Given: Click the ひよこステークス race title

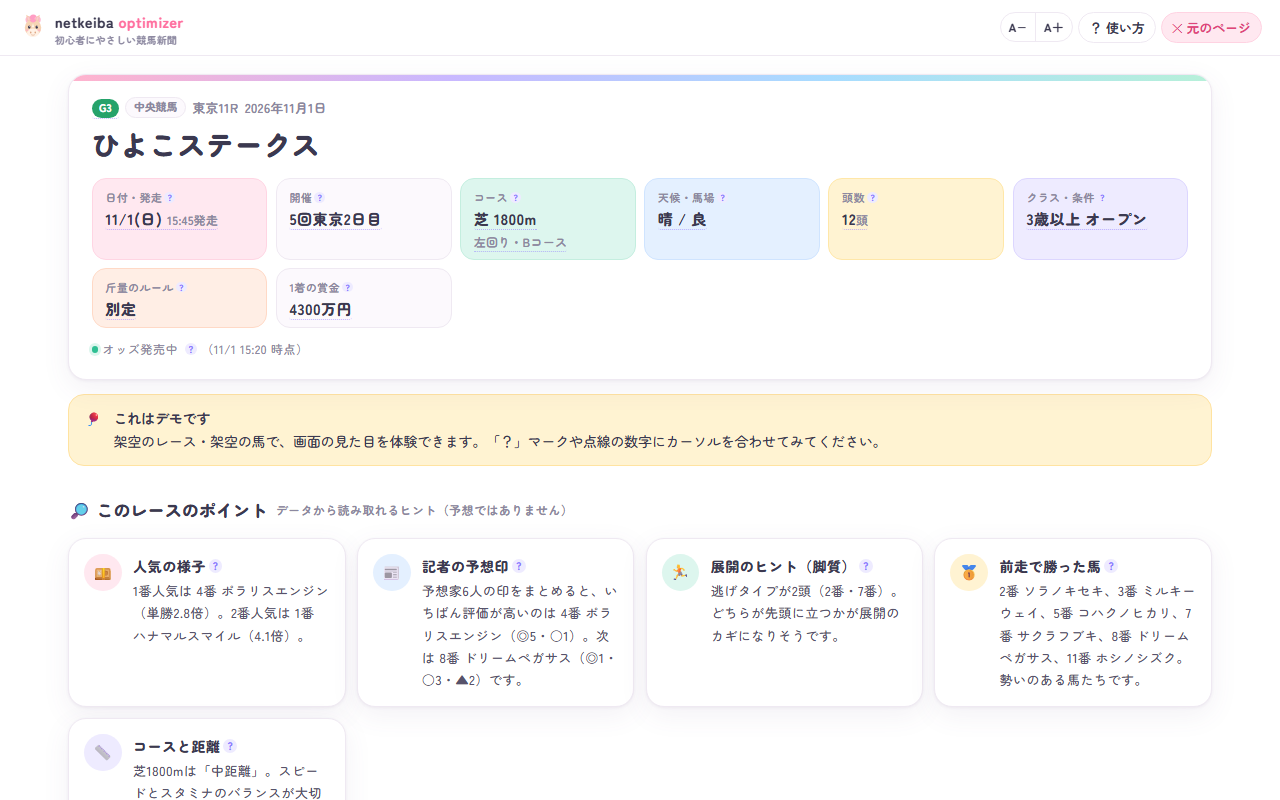Looking at the screenshot, I should 206,146.
